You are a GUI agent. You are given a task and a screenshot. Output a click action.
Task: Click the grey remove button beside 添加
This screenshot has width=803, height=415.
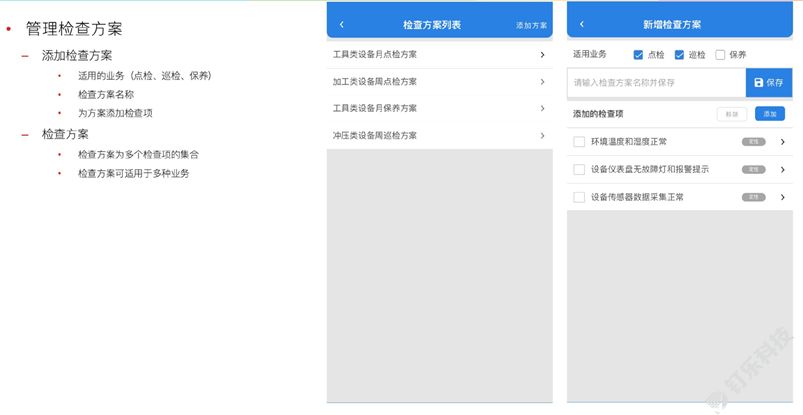pyautogui.click(x=732, y=114)
